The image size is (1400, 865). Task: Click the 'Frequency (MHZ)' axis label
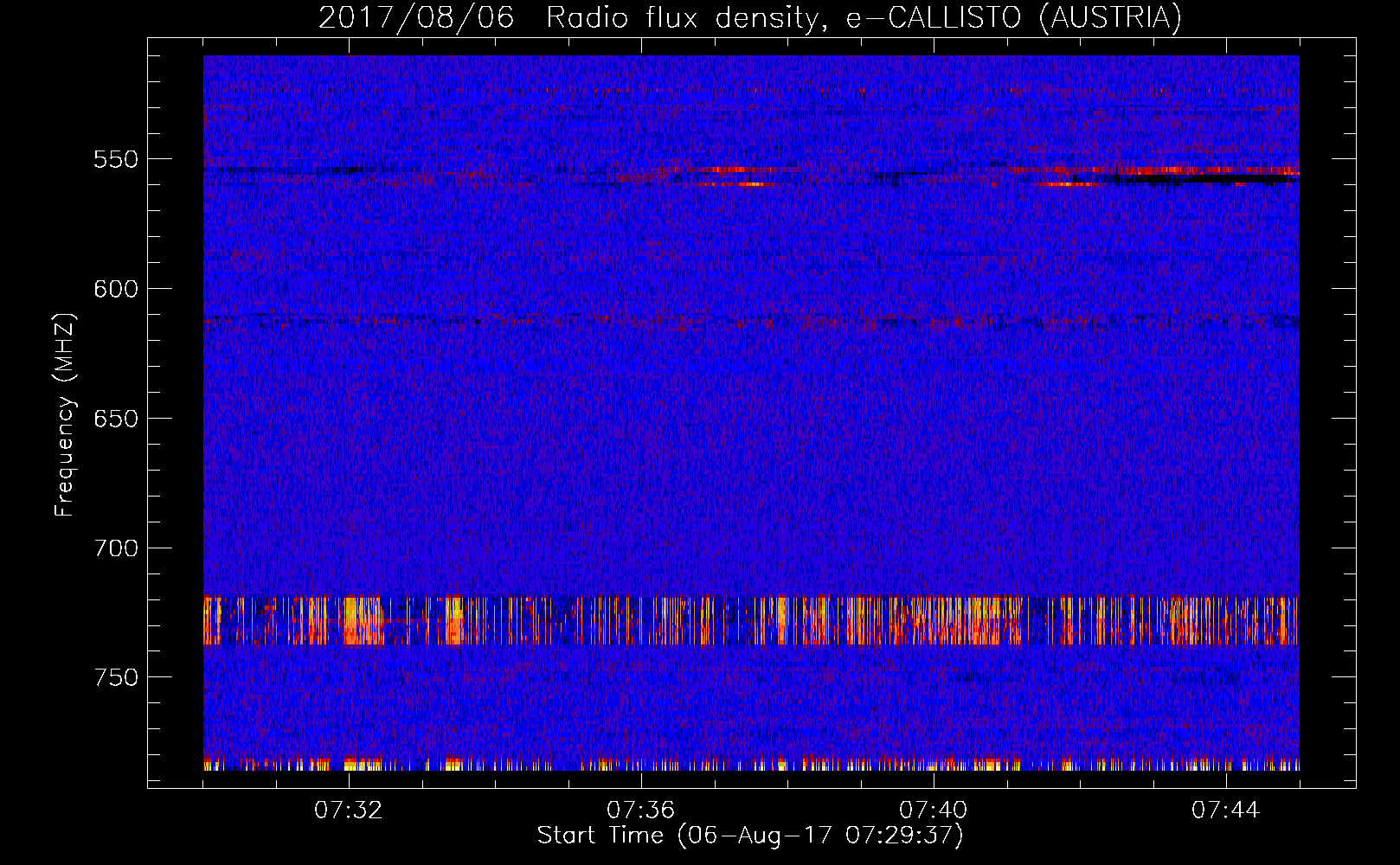pos(65,414)
